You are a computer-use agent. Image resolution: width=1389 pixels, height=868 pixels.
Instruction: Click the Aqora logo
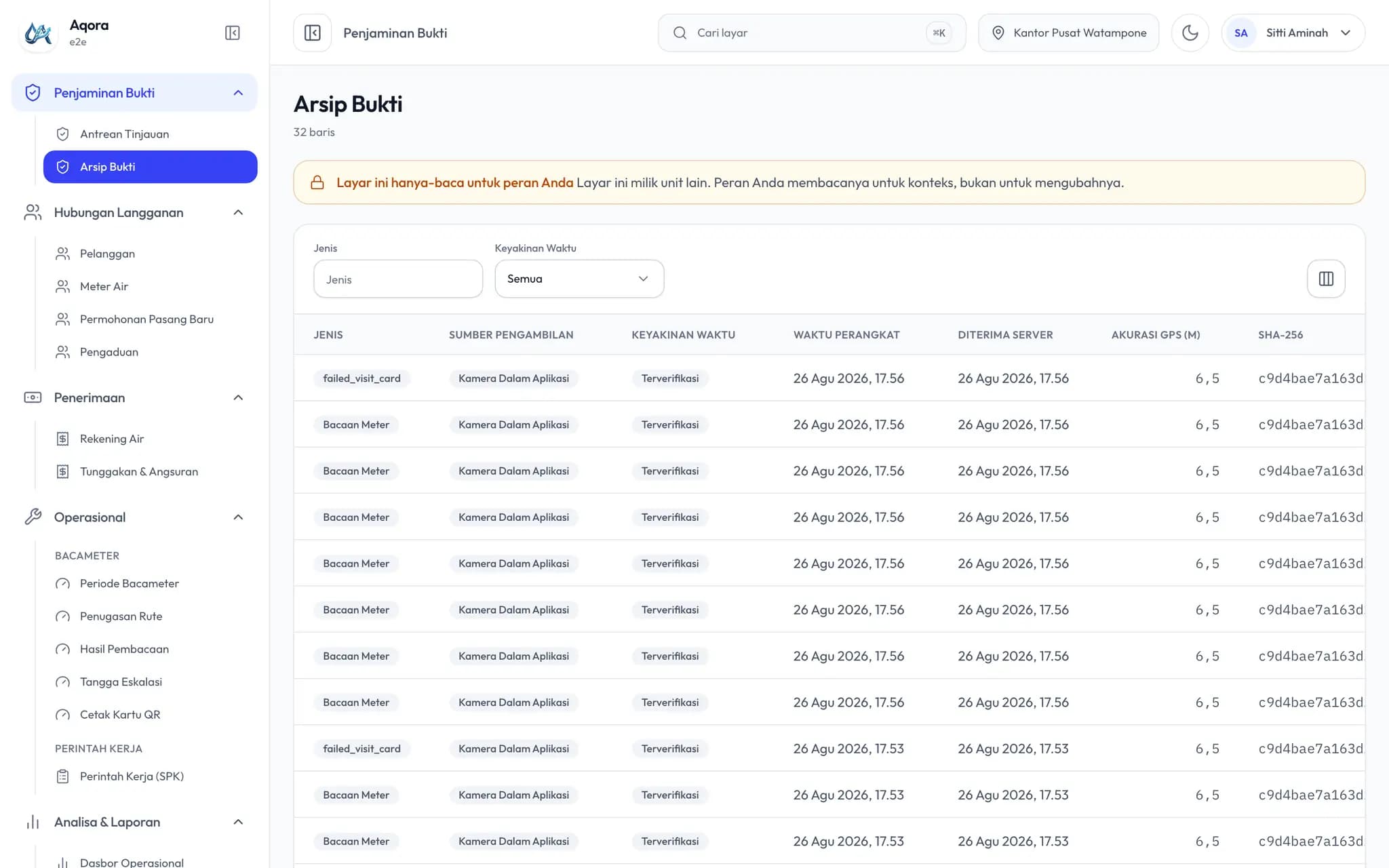coord(38,33)
